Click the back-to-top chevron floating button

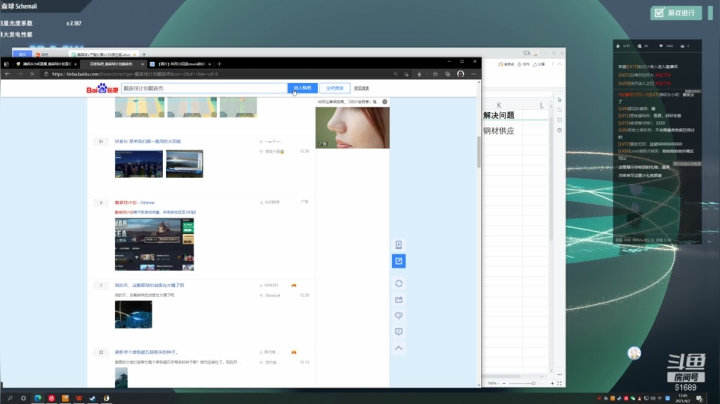click(399, 348)
